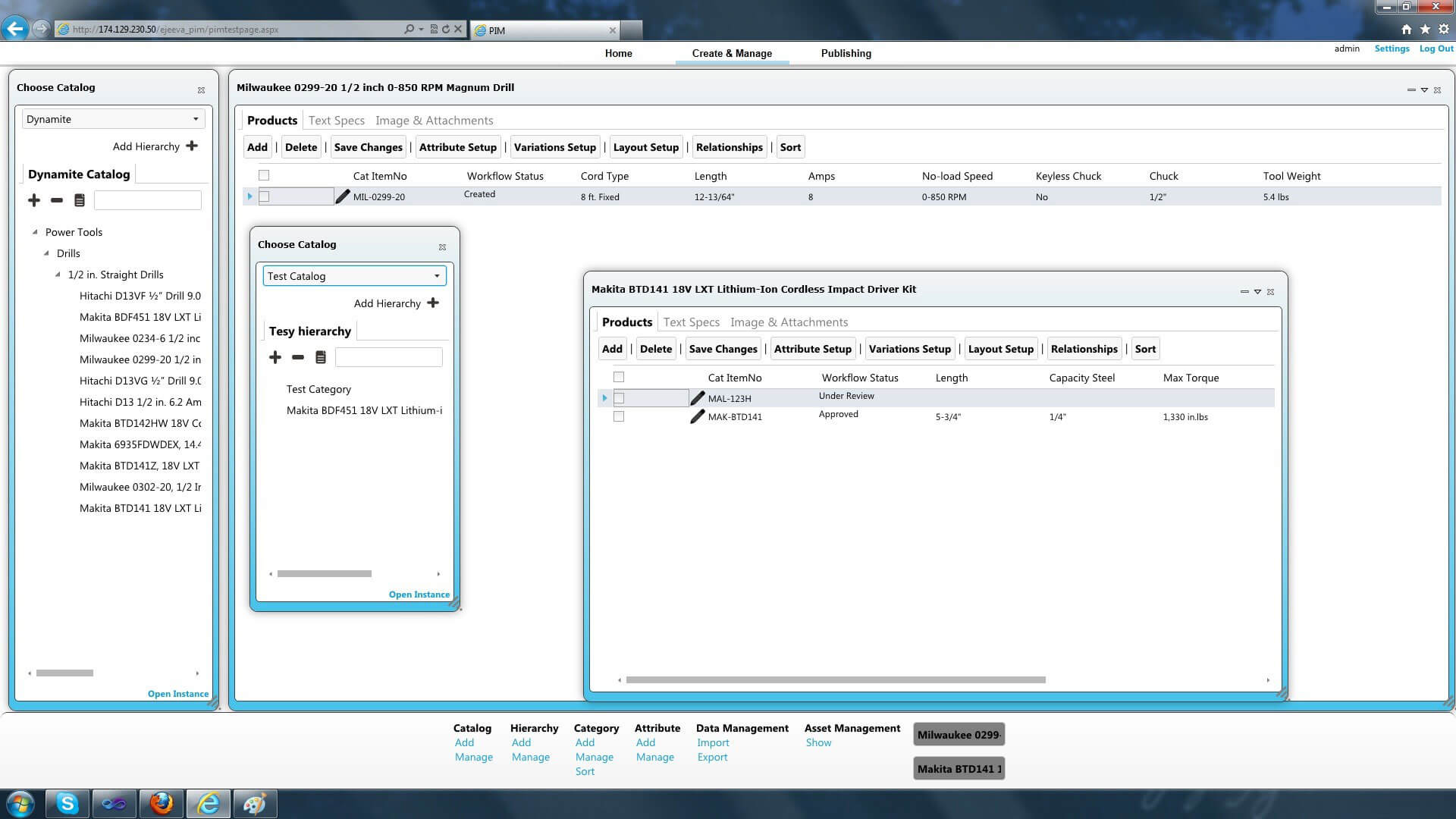
Task: Switch to Image & Attachments tab in Milwaukee window
Action: (x=434, y=121)
